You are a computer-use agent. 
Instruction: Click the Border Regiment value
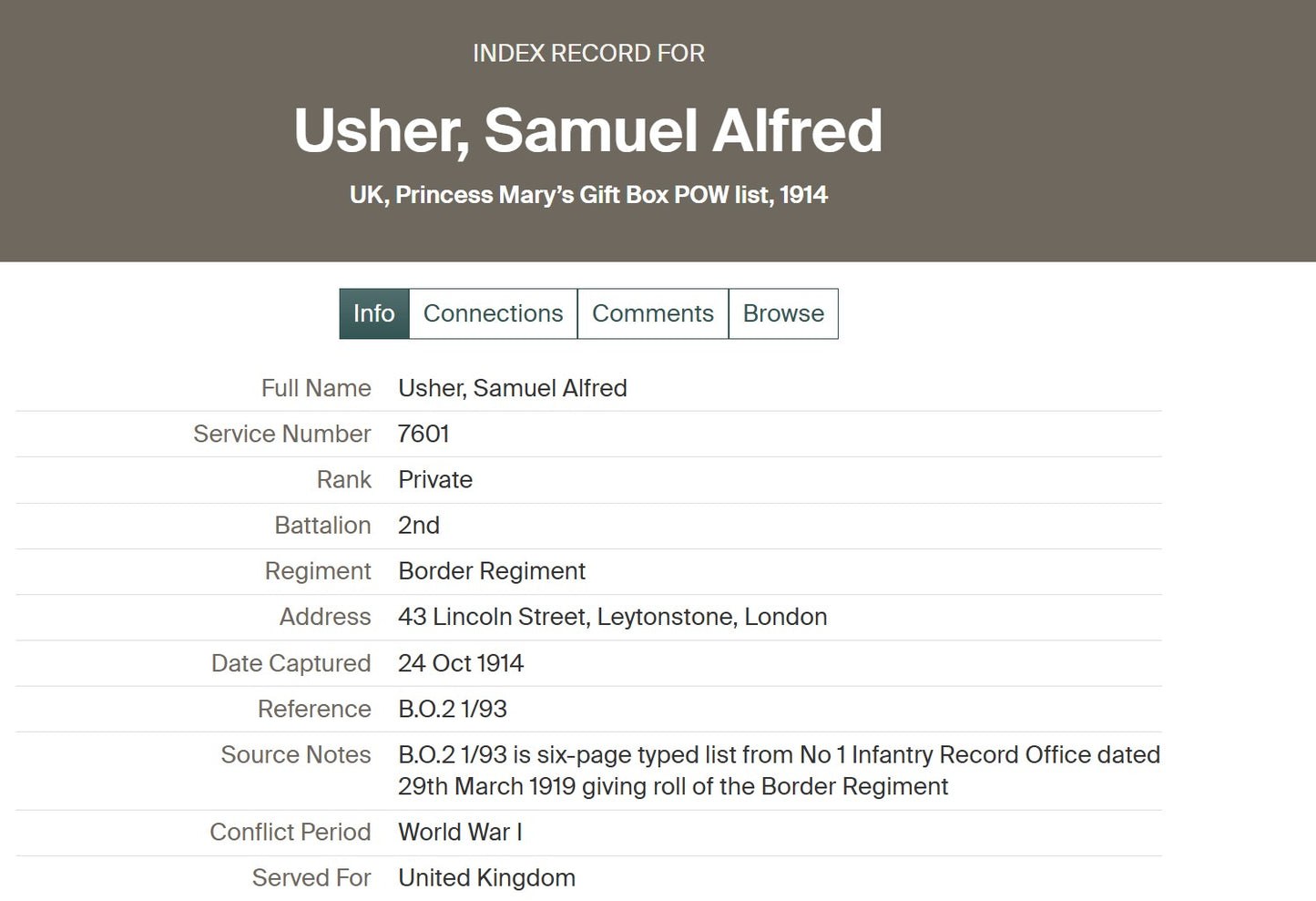[492, 571]
